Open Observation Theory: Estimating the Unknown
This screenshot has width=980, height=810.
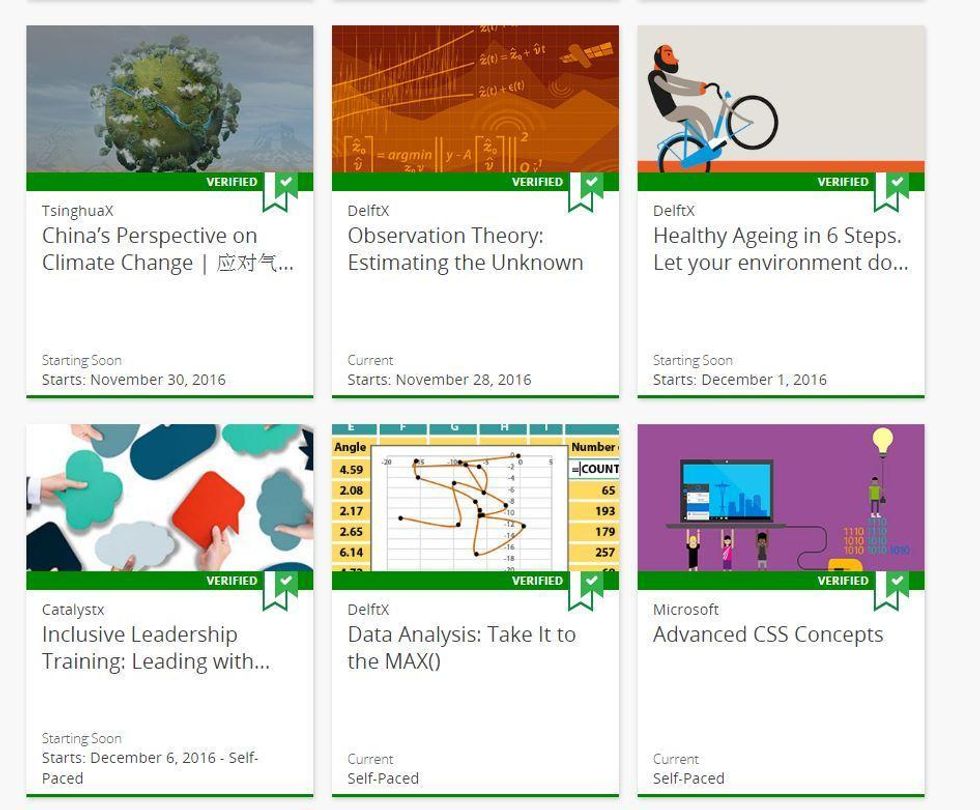tap(465, 249)
